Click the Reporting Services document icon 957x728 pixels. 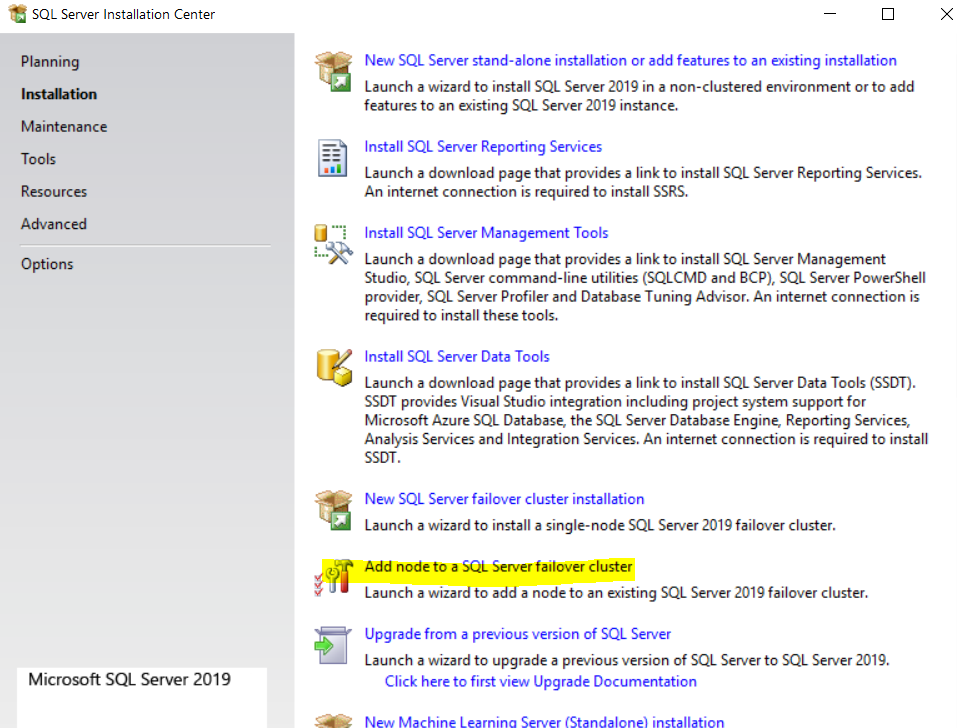point(333,157)
